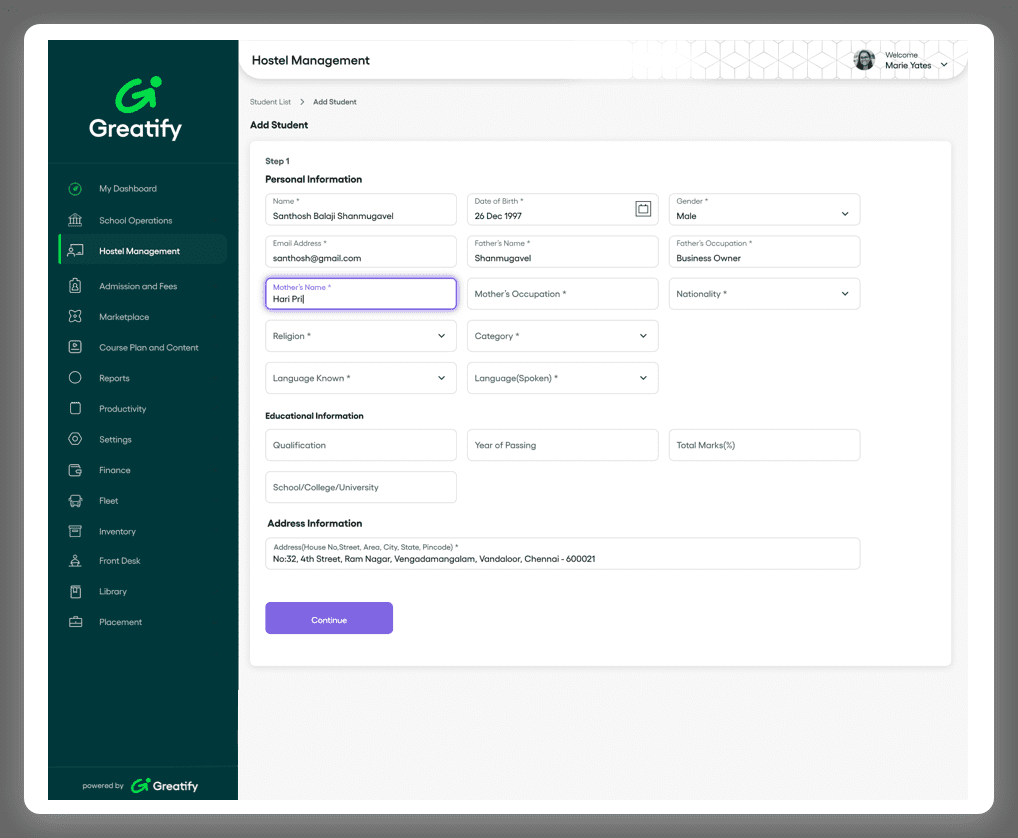This screenshot has width=1018, height=838.
Task: Expand the Religion dropdown
Action: [x=441, y=336]
